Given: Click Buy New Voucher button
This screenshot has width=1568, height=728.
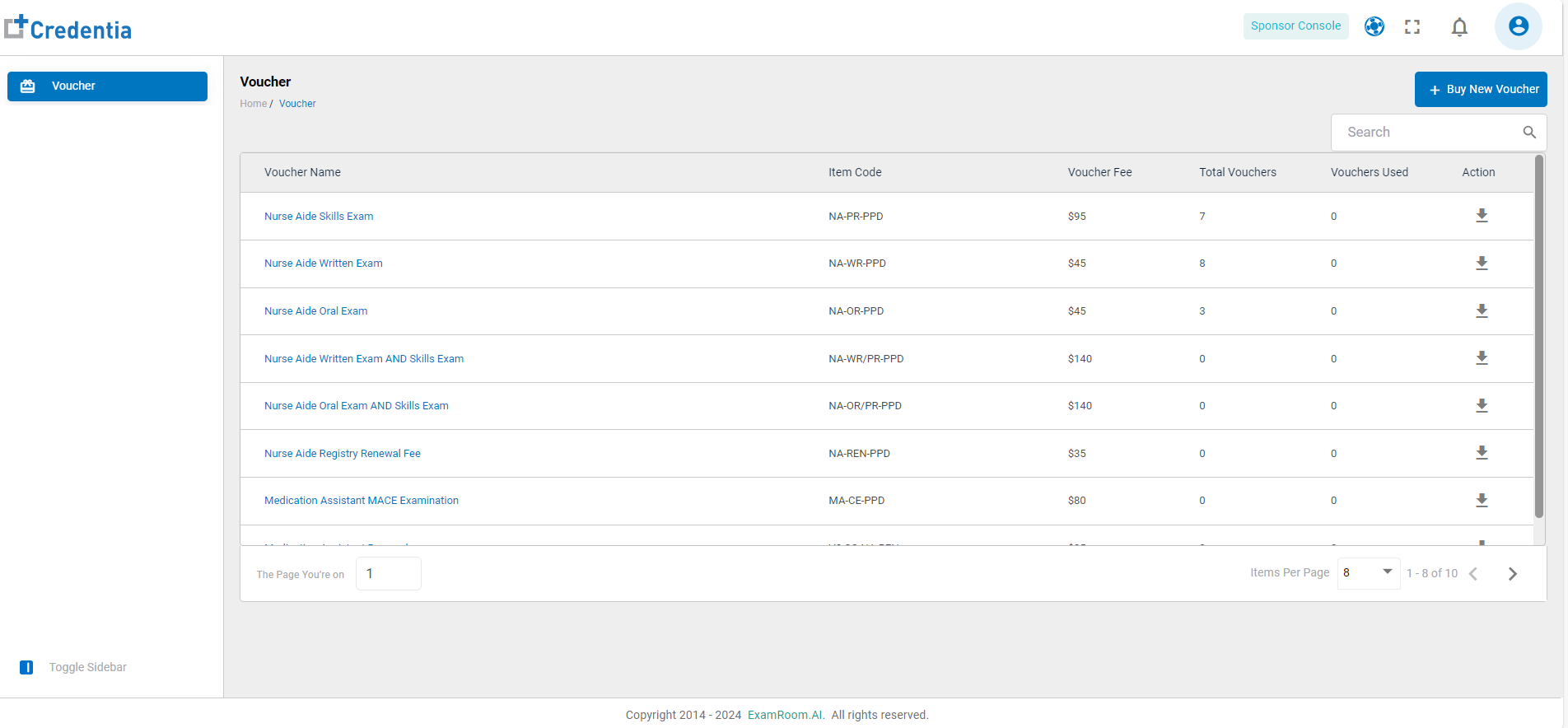Looking at the screenshot, I should coord(1481,89).
